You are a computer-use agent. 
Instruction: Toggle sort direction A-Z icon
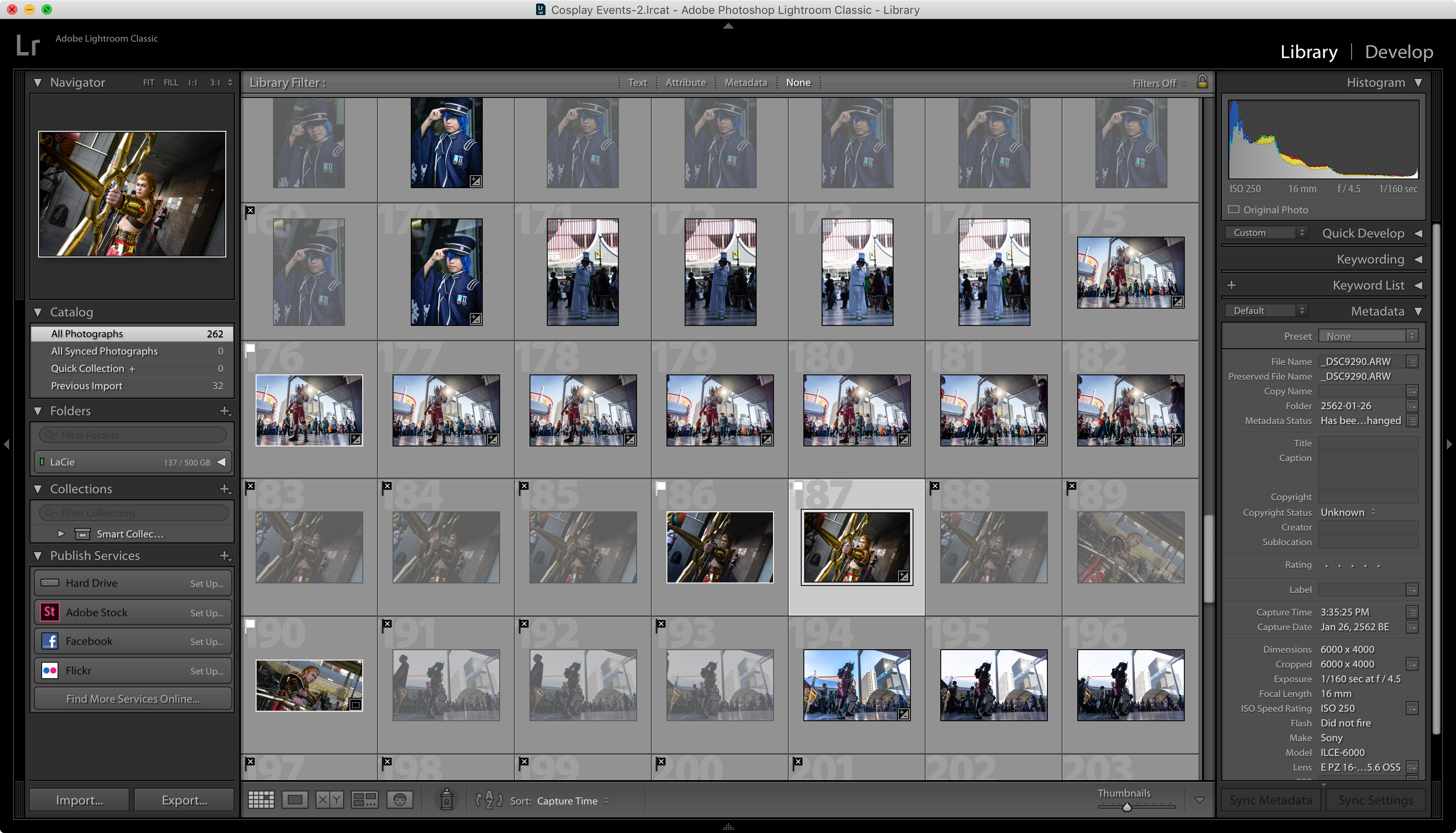pyautogui.click(x=489, y=800)
